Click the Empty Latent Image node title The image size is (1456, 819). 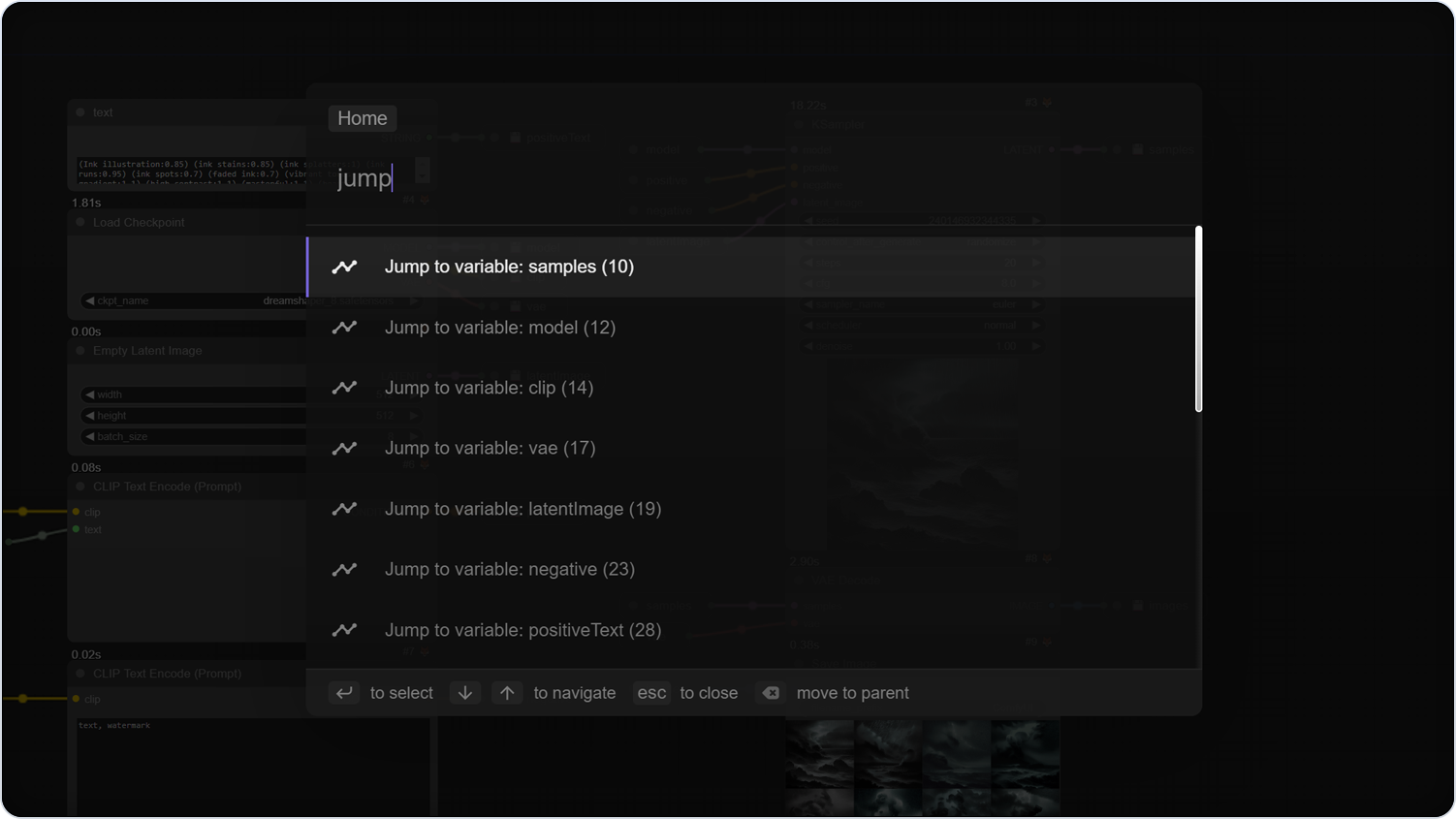tap(147, 351)
